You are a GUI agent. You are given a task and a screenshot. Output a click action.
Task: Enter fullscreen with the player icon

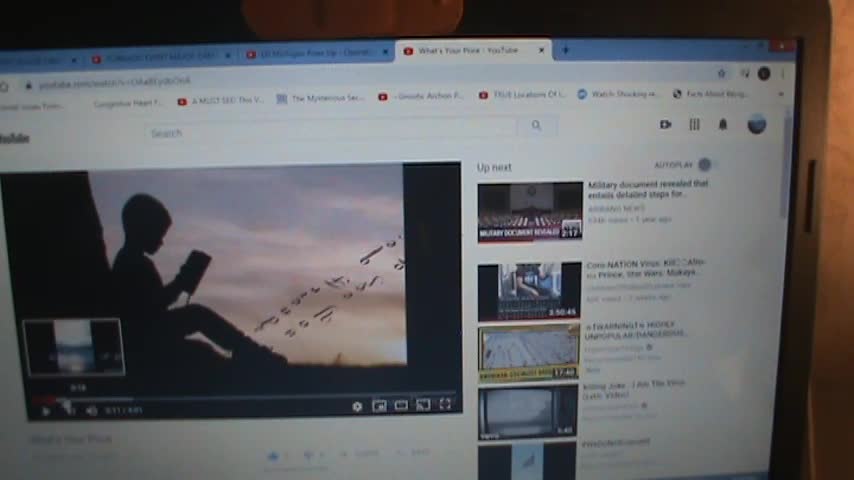tap(446, 404)
